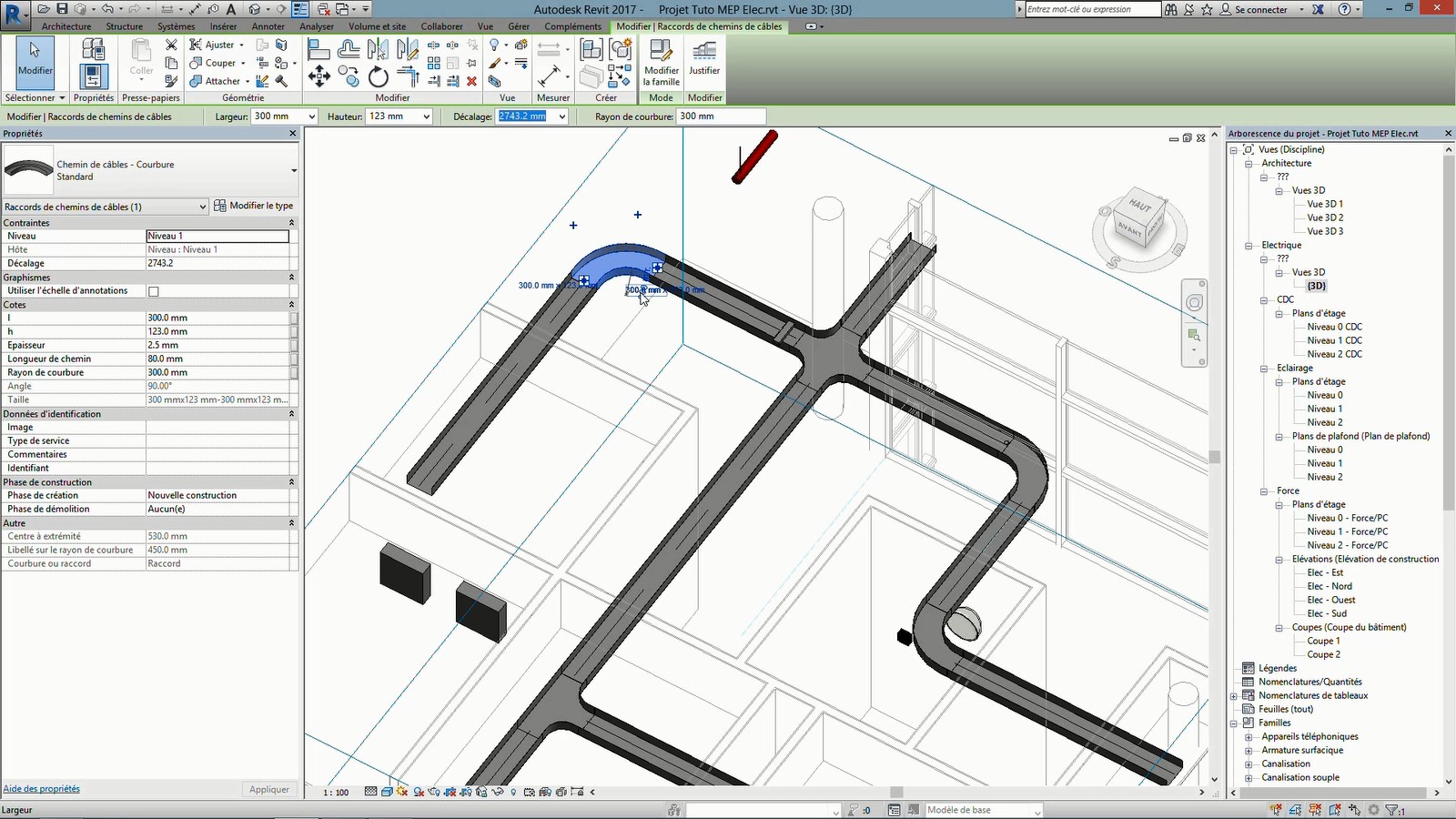Click the 1 : 100 view scale

(x=336, y=793)
